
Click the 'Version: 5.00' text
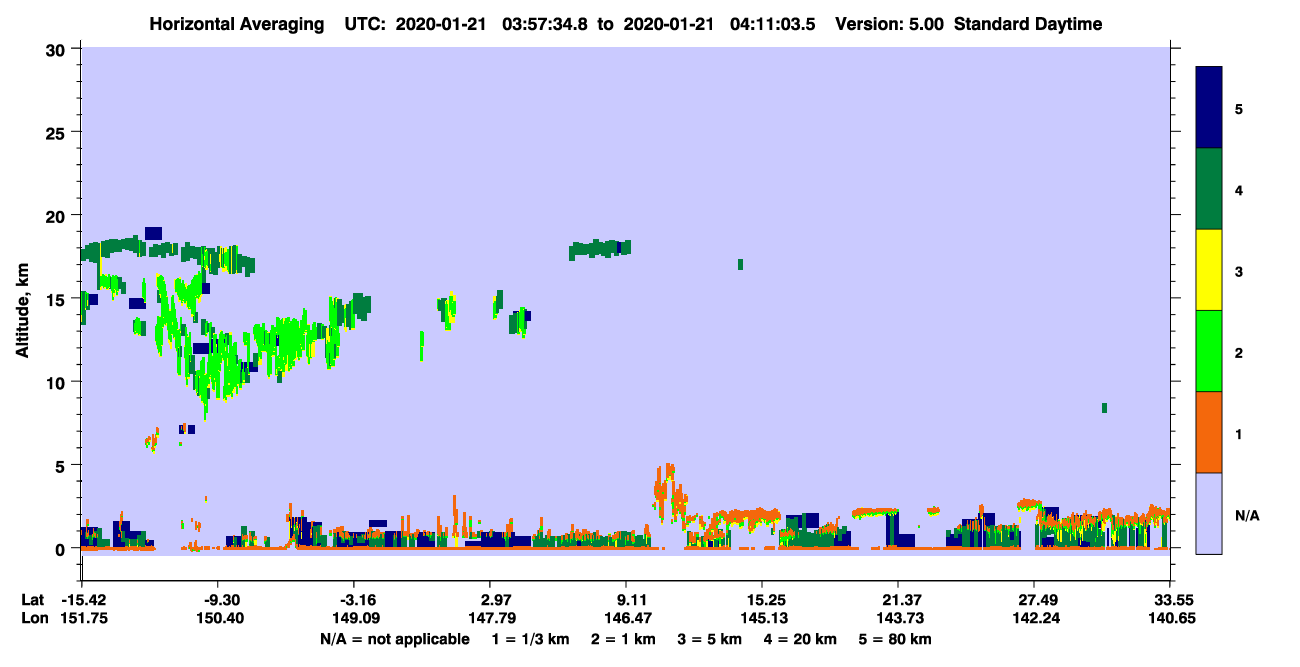pos(890,24)
